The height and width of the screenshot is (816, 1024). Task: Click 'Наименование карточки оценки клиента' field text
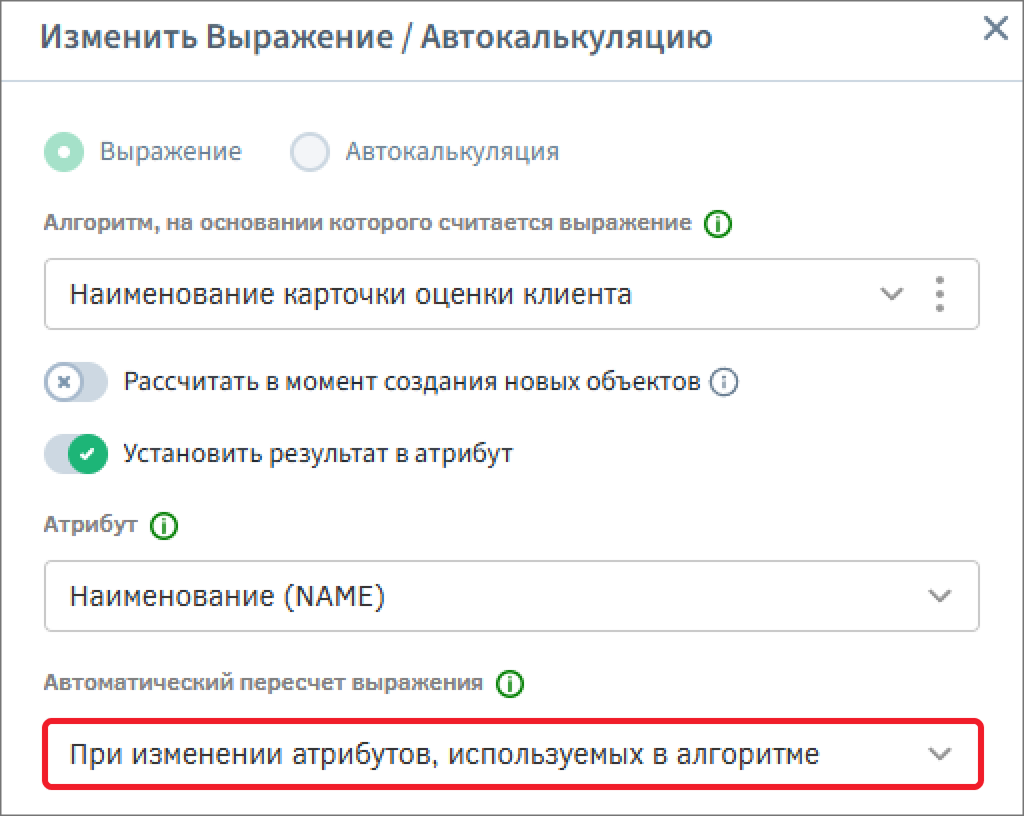[350, 294]
